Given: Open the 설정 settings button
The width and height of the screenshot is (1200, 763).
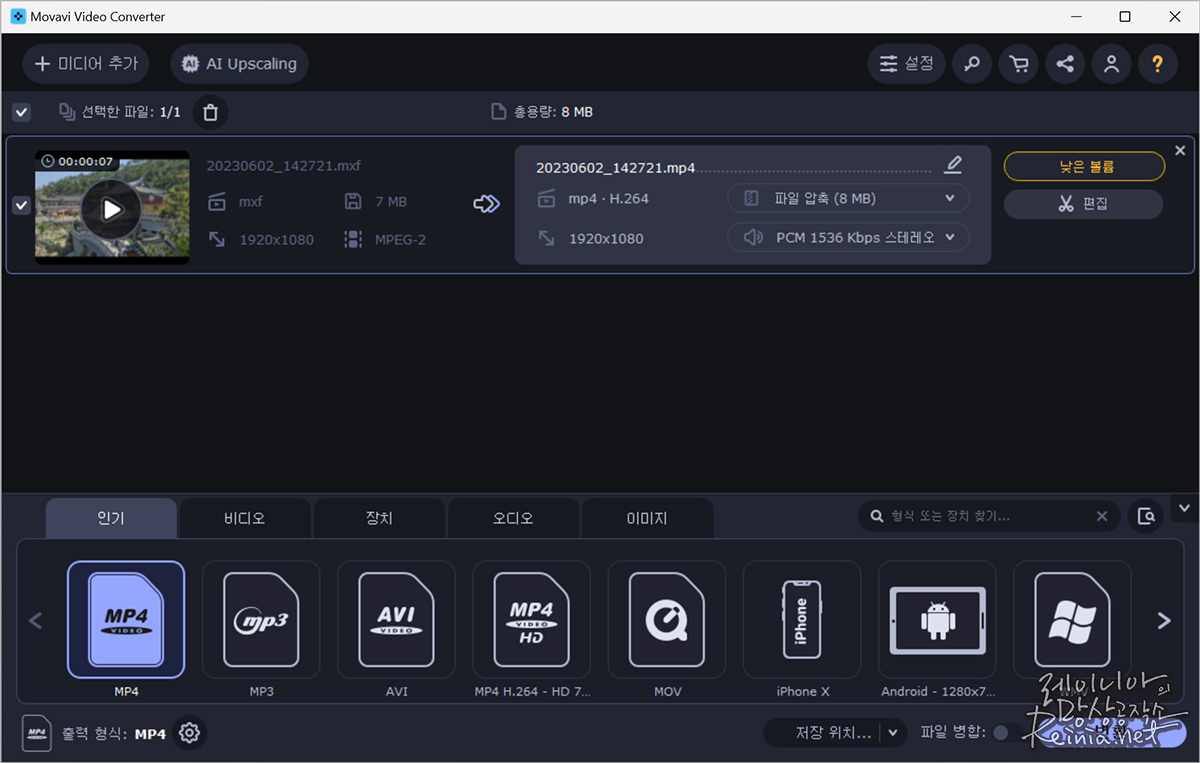Looking at the screenshot, I should pos(906,64).
